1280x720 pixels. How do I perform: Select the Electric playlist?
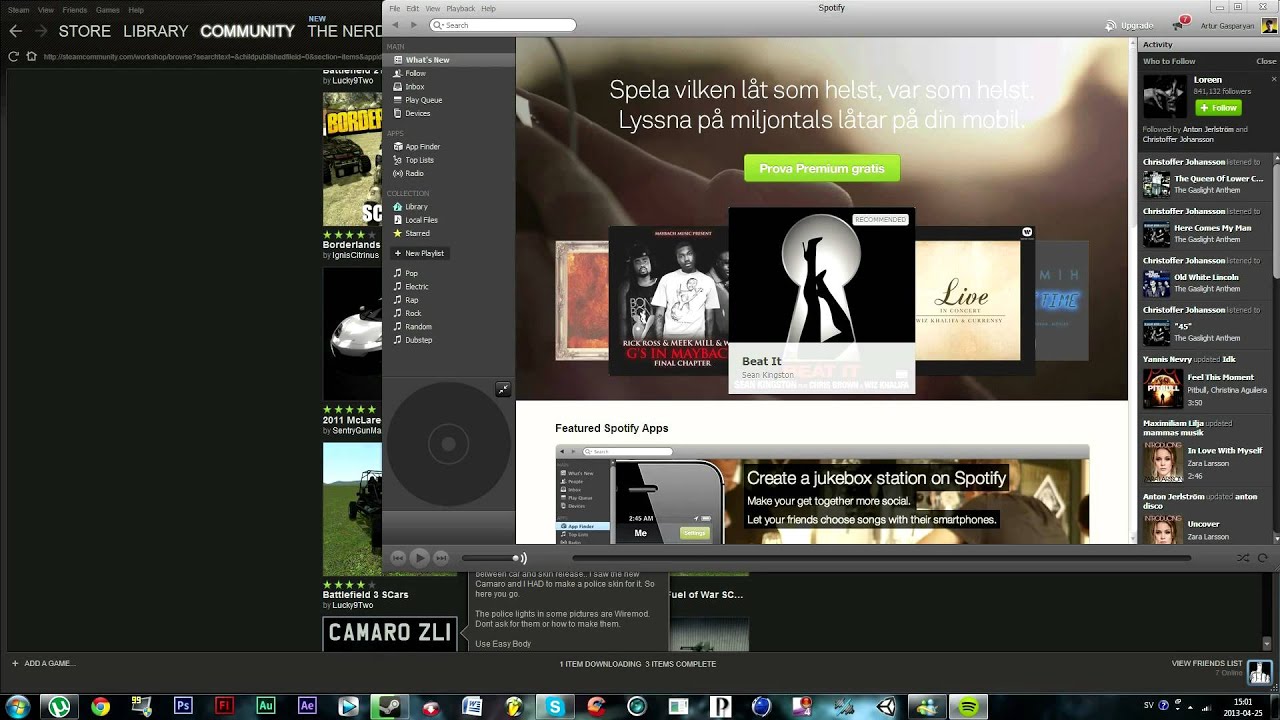pyautogui.click(x=448, y=287)
